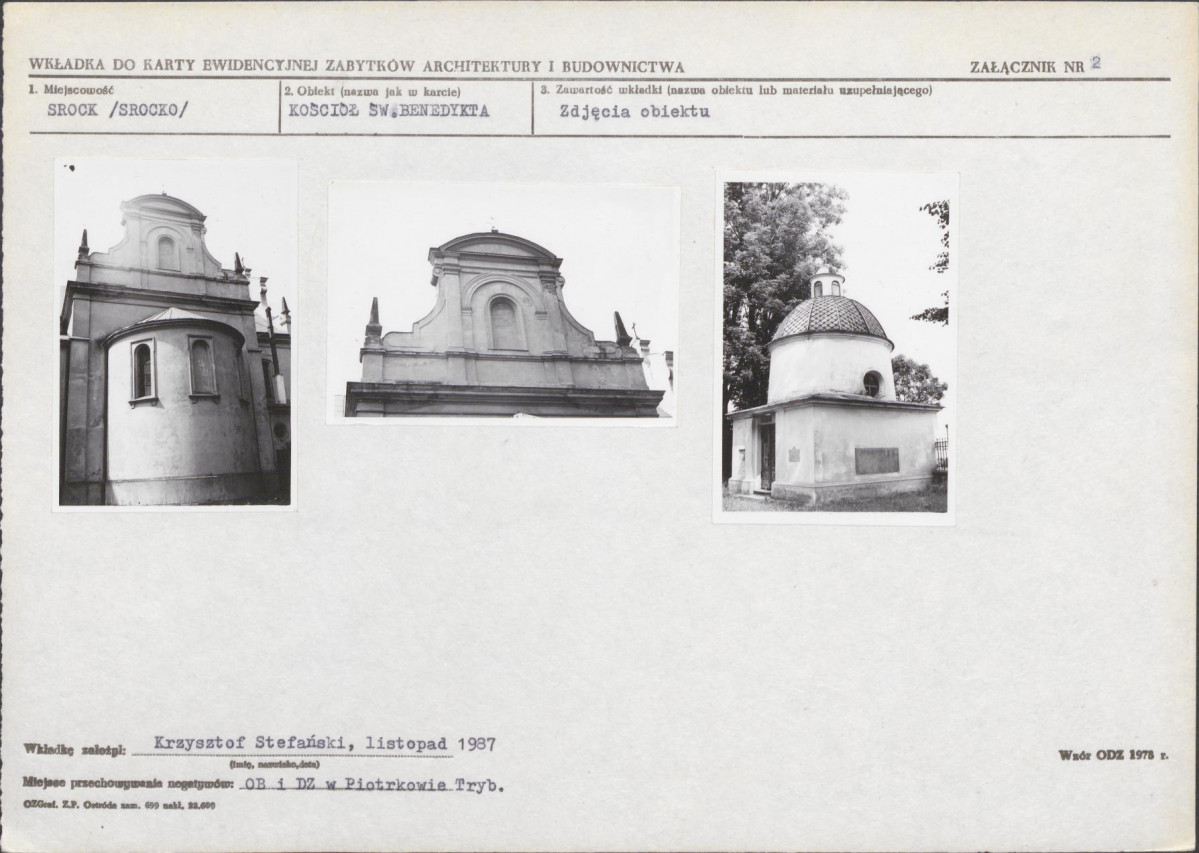Click the '2. Obiekt' field label
Image resolution: width=1199 pixels, height=853 pixels.
coord(372,91)
